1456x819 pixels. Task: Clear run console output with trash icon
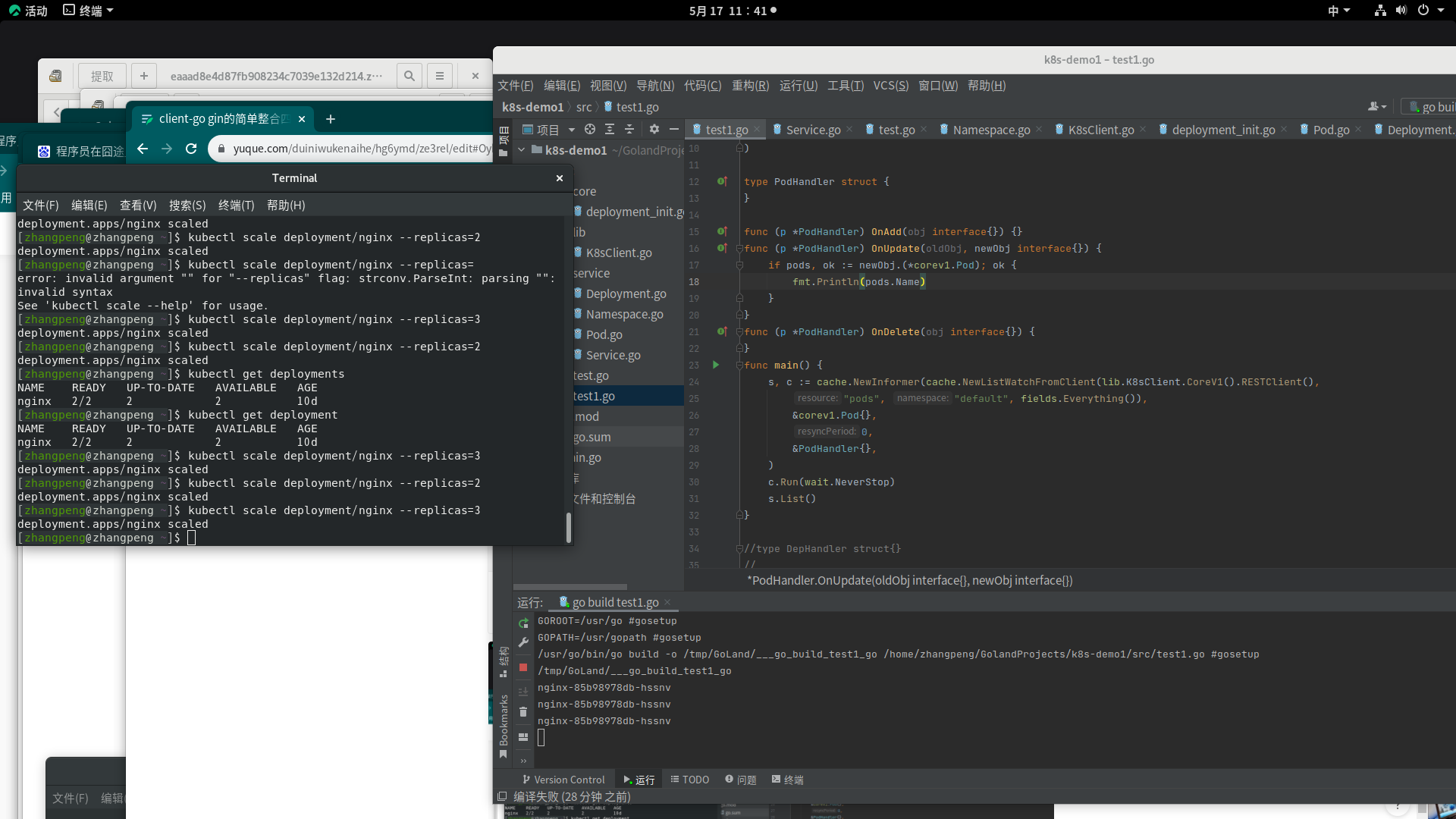523,712
